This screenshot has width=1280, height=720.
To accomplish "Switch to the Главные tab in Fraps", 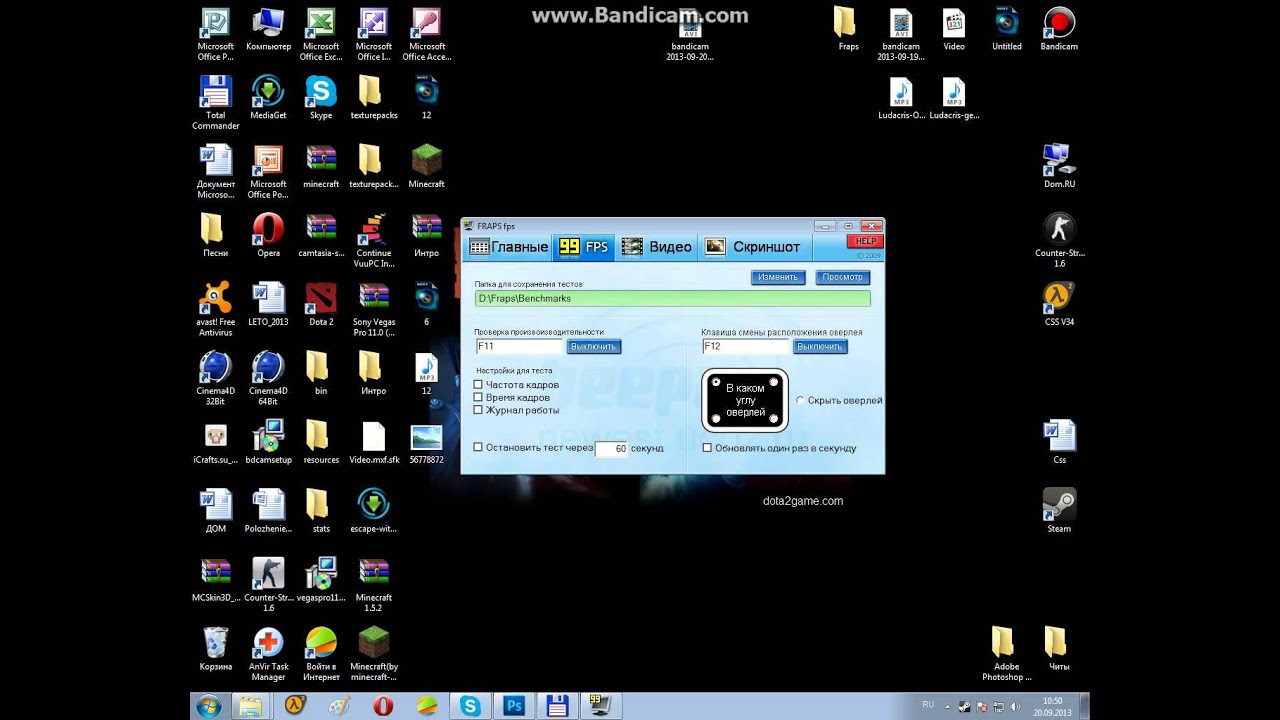I will tap(508, 247).
